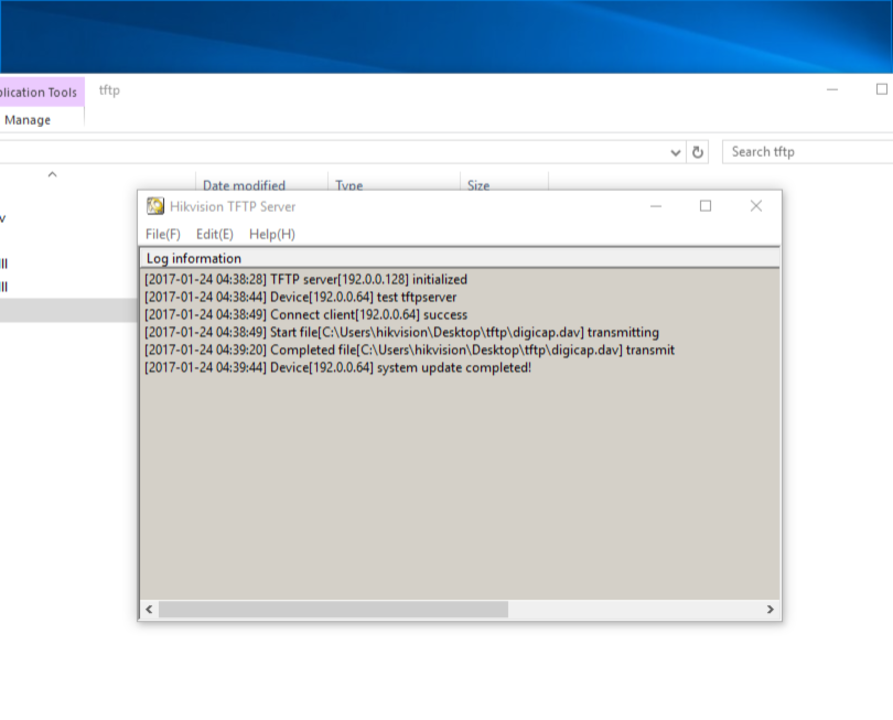The width and height of the screenshot is (893, 720).
Task: Select the 'test tftpserver' log entry
Action: pos(300,297)
